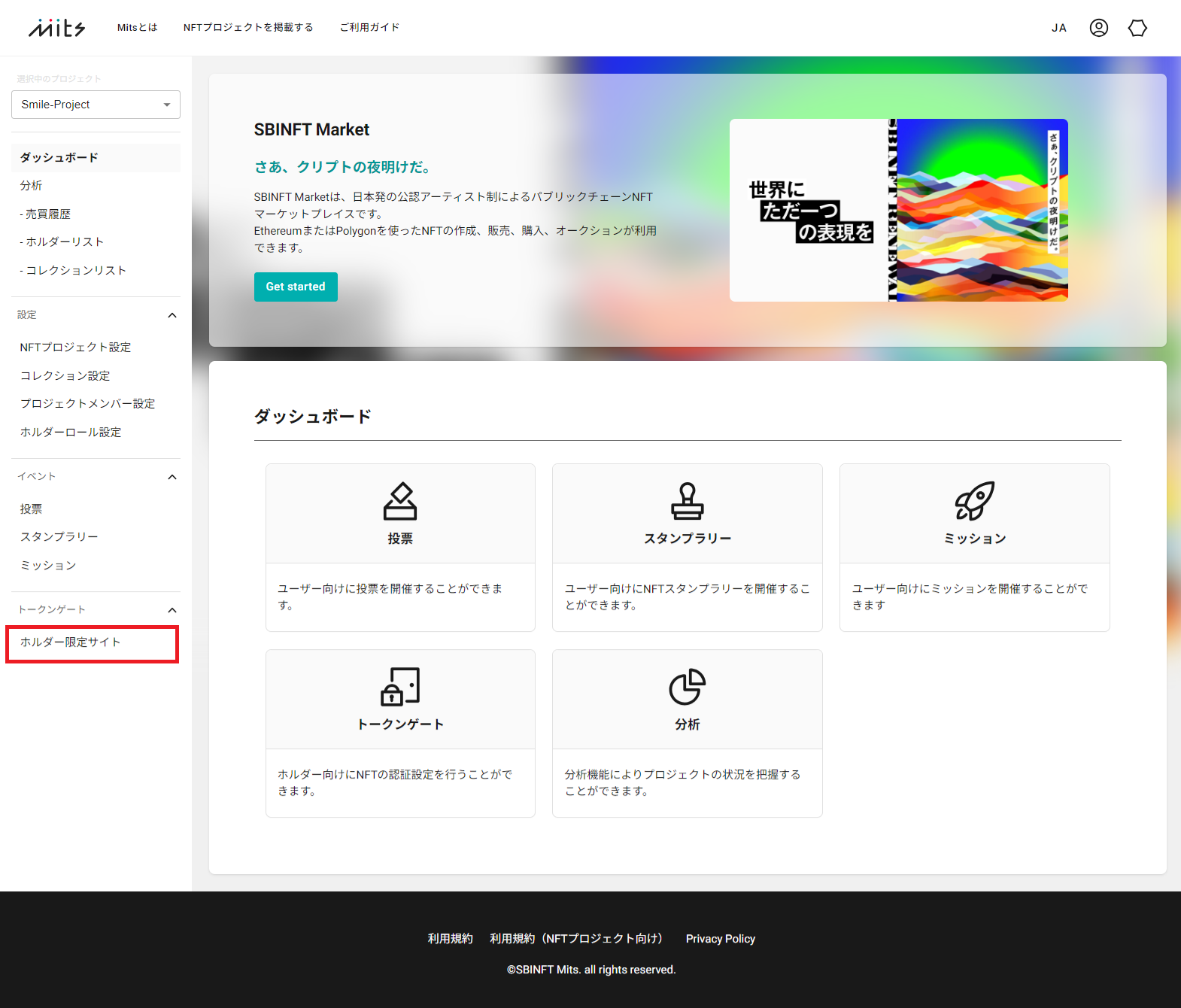The image size is (1181, 1008).
Task: Go to 分析 in the sidebar
Action: click(x=31, y=186)
